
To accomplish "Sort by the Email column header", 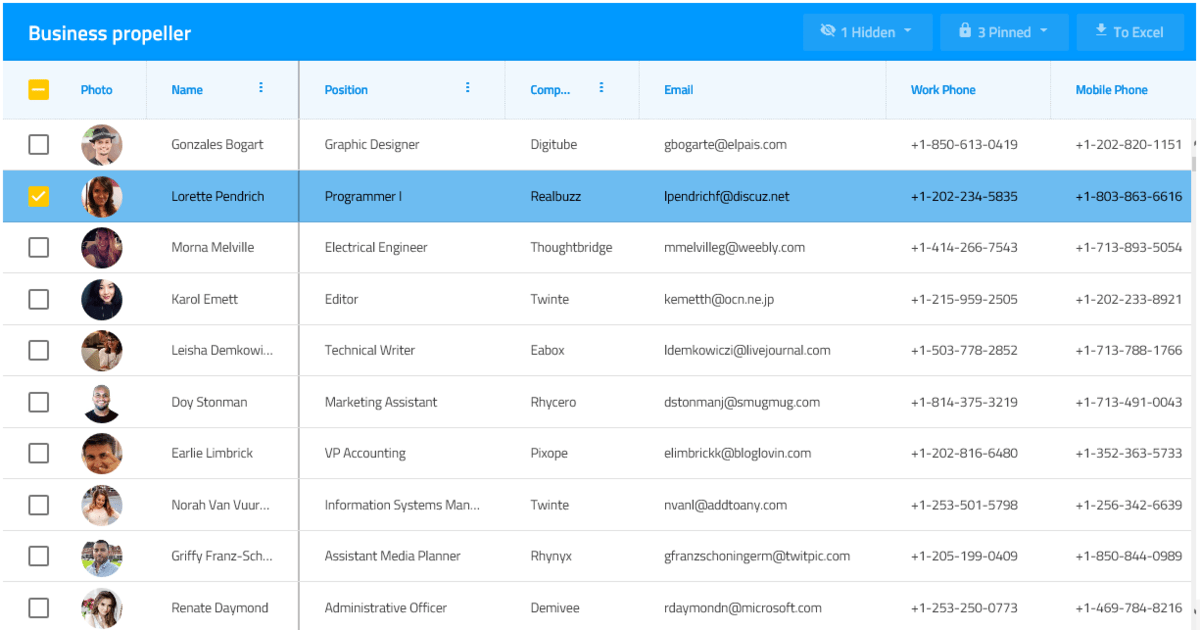I will (678, 90).
